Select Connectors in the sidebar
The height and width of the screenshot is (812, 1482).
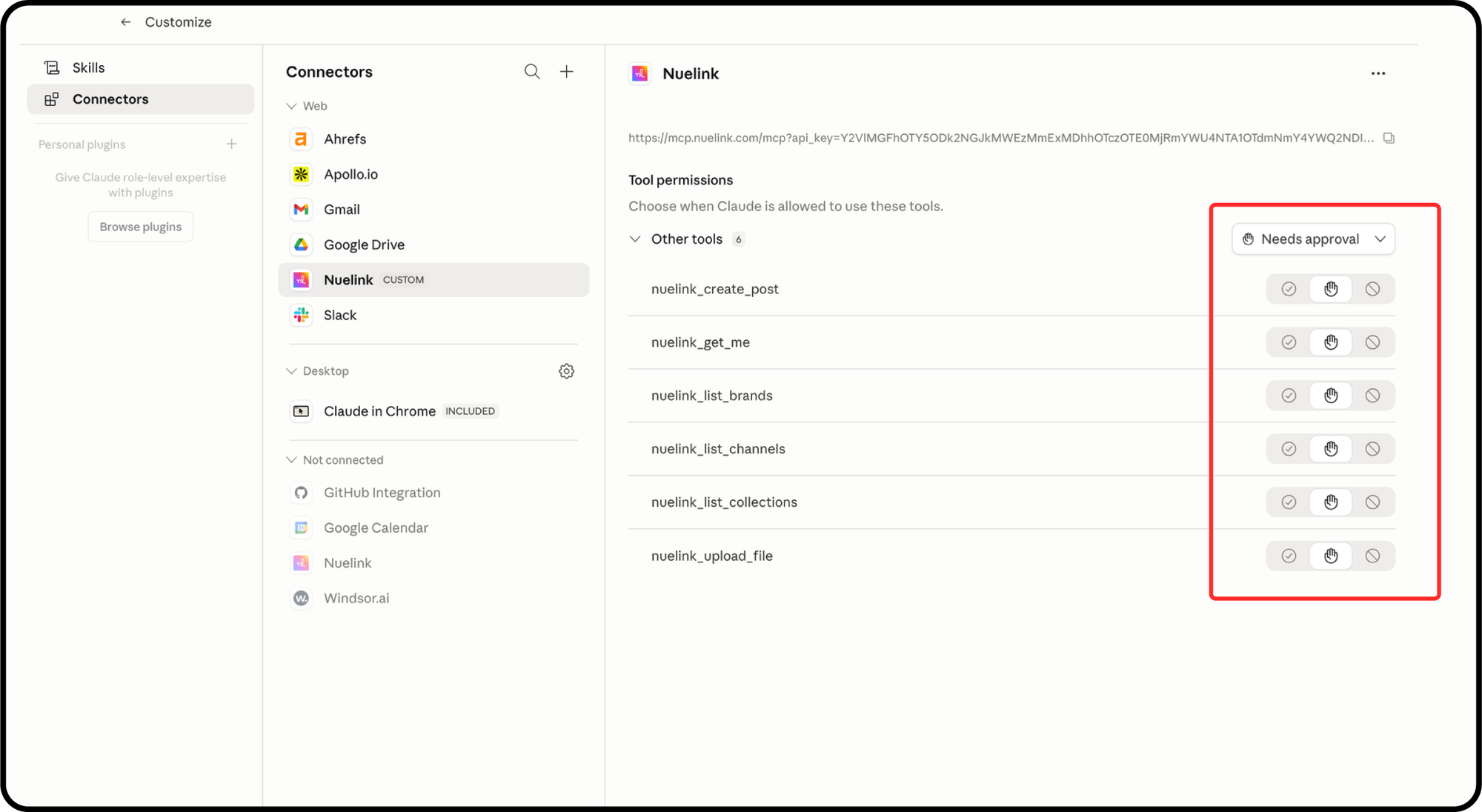(x=110, y=99)
